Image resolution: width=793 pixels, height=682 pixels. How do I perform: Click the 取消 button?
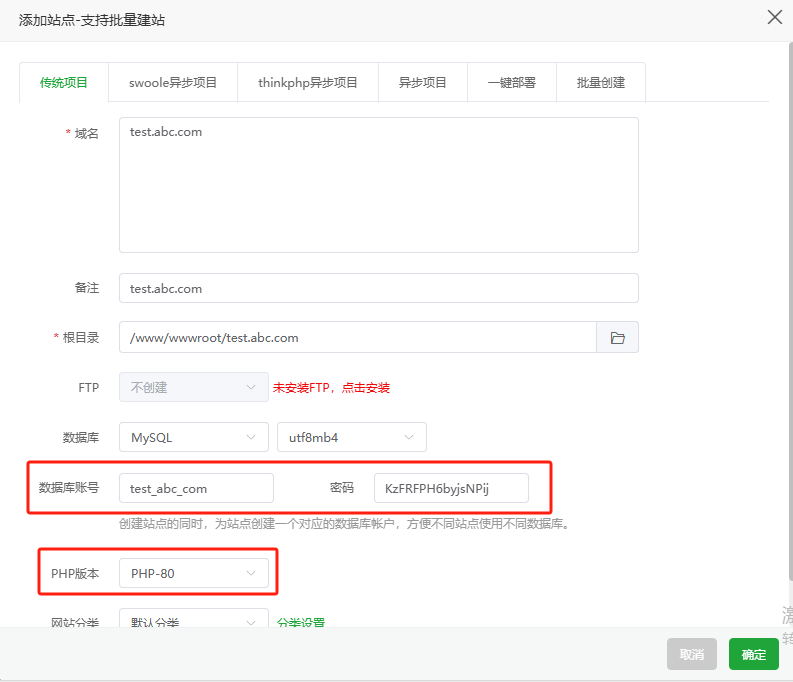(691, 654)
